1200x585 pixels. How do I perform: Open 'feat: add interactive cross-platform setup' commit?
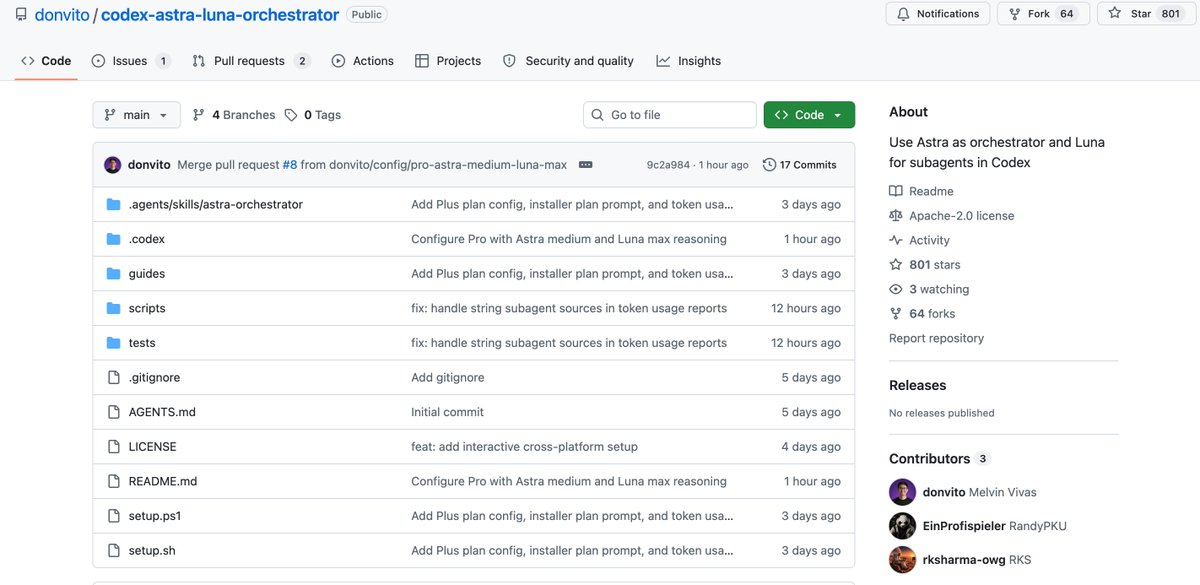(524, 447)
